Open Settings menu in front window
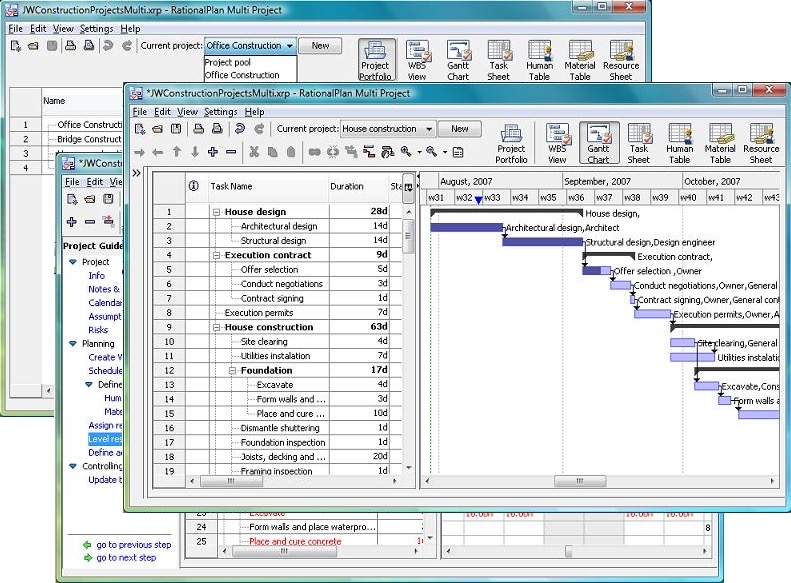This screenshot has width=791, height=583. tap(220, 112)
